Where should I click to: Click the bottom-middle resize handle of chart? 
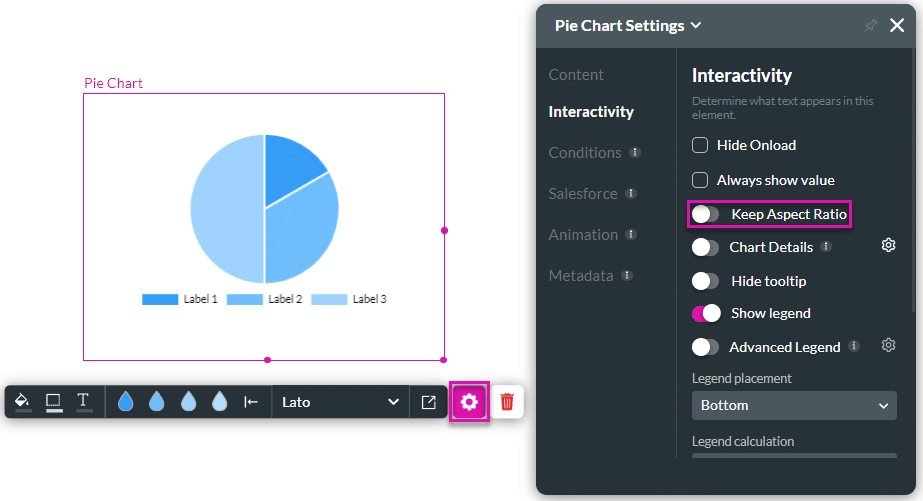[267, 360]
